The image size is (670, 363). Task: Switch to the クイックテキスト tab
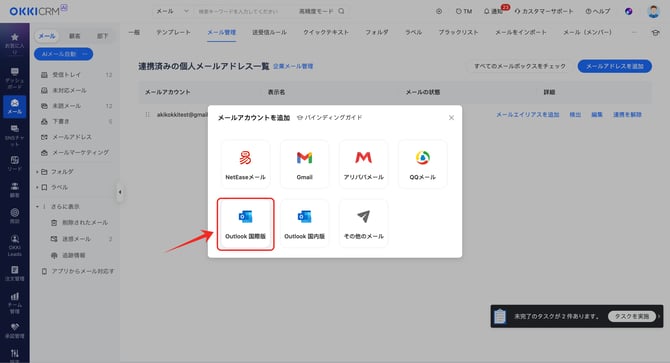click(x=326, y=32)
